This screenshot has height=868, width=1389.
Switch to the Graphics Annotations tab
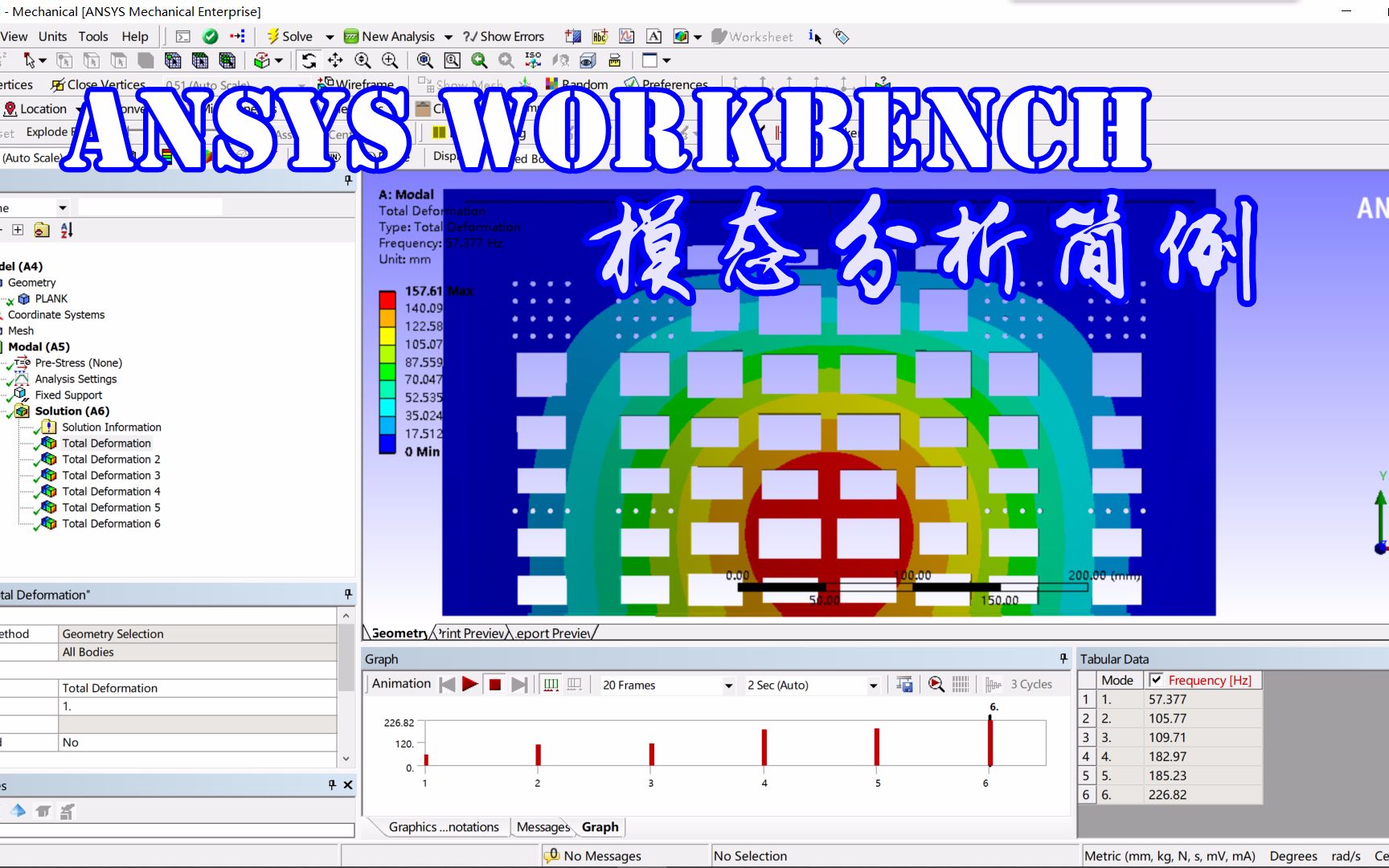444,827
